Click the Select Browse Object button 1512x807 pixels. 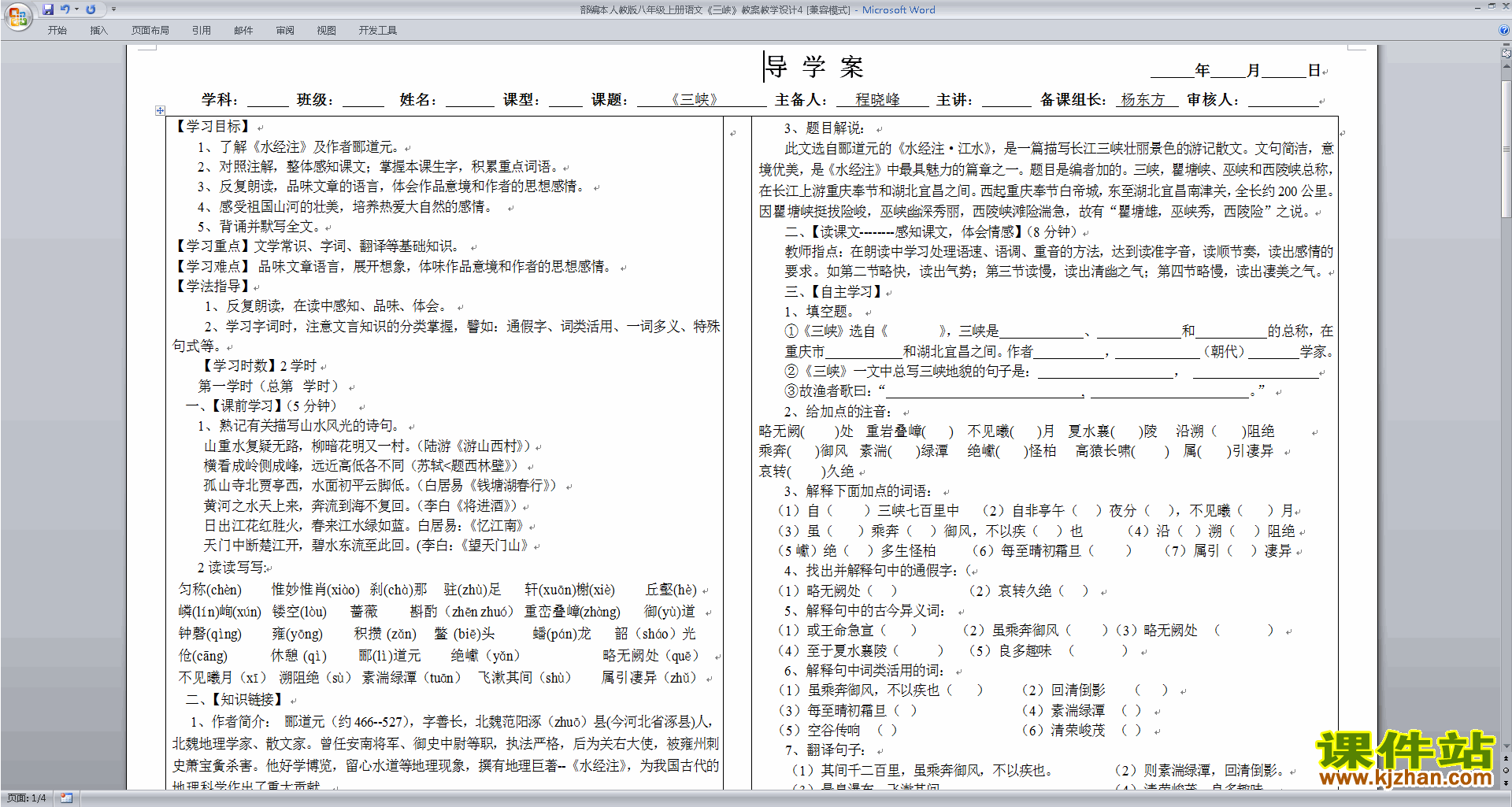[1506, 770]
